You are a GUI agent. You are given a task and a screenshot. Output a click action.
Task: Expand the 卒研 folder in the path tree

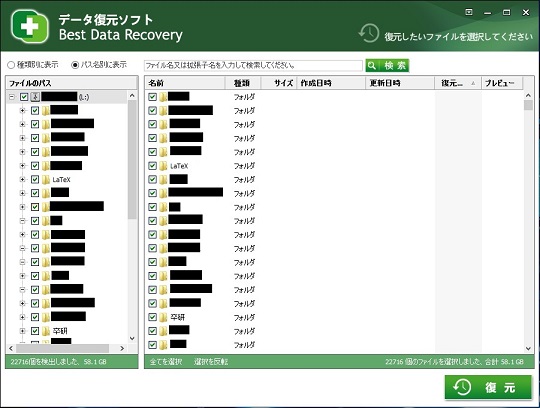pos(22,331)
